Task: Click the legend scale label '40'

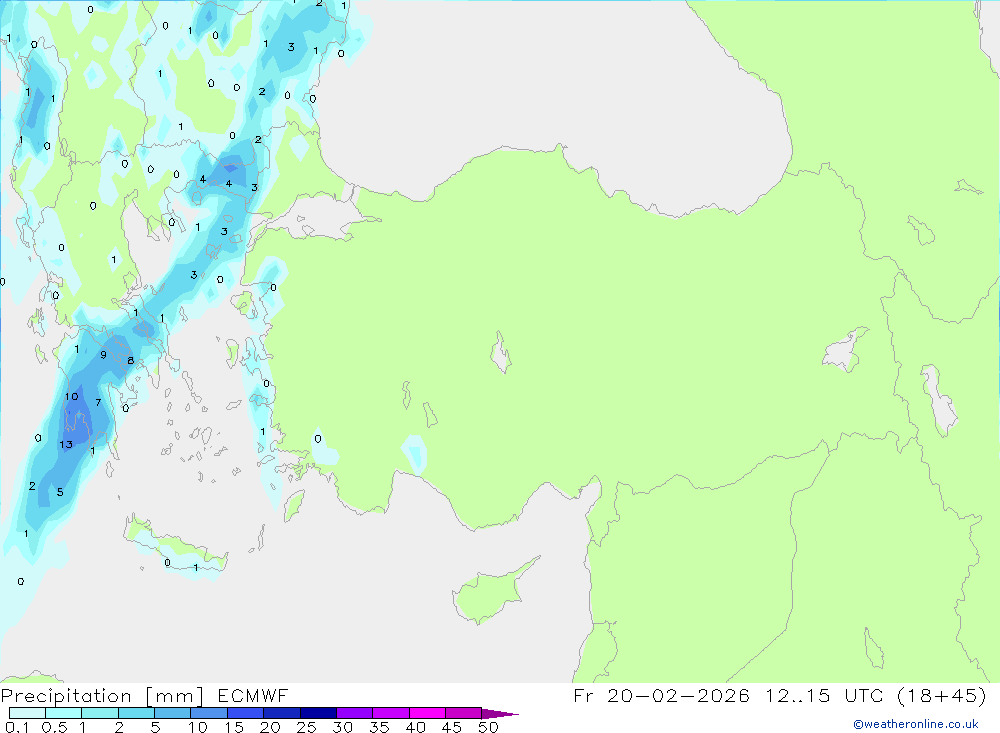Action: (415, 727)
